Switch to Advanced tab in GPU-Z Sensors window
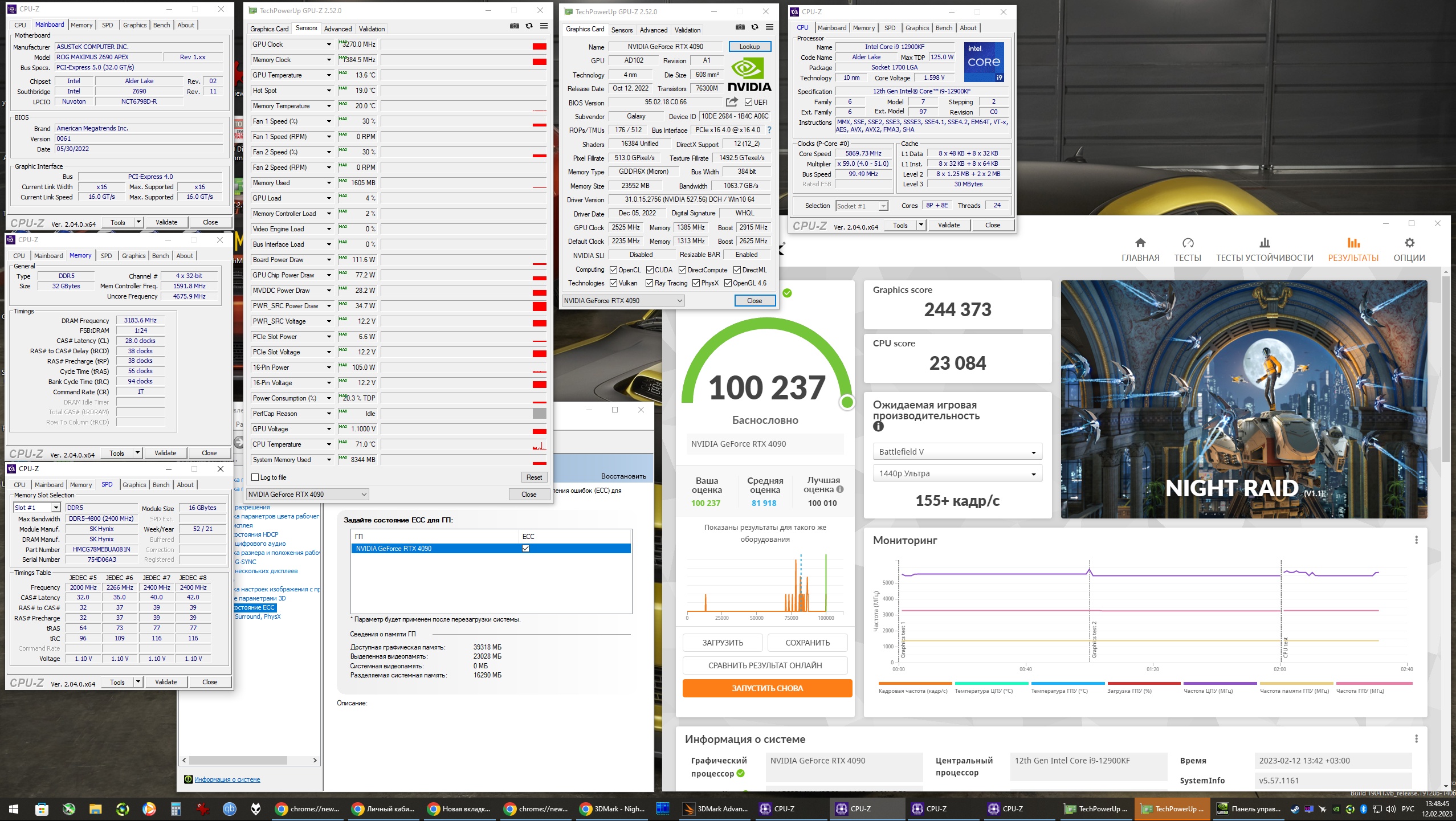 (337, 29)
